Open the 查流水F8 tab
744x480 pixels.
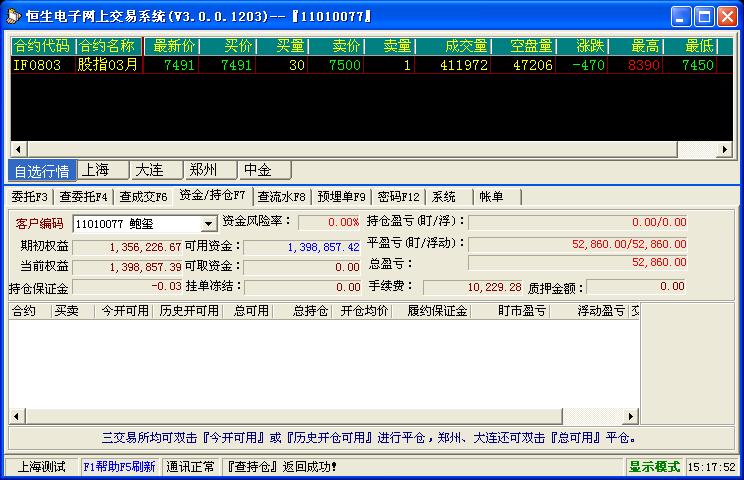(282, 196)
